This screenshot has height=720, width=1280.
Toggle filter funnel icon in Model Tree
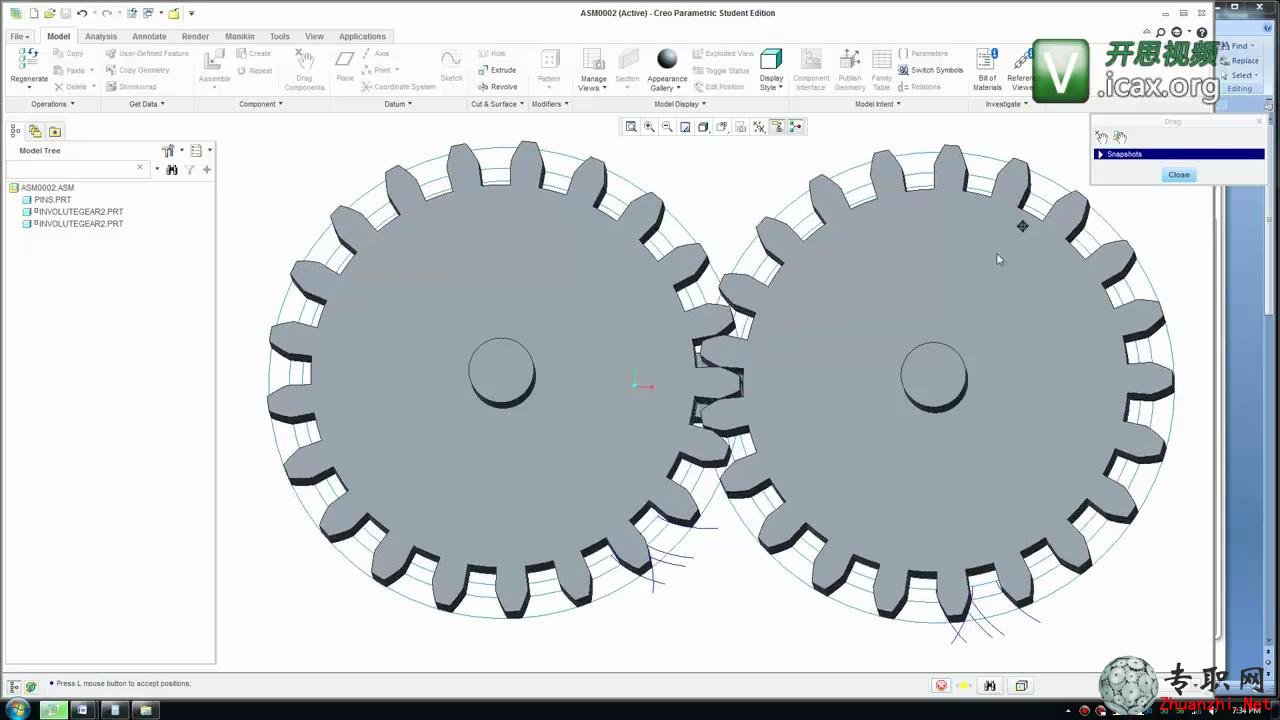click(x=190, y=170)
